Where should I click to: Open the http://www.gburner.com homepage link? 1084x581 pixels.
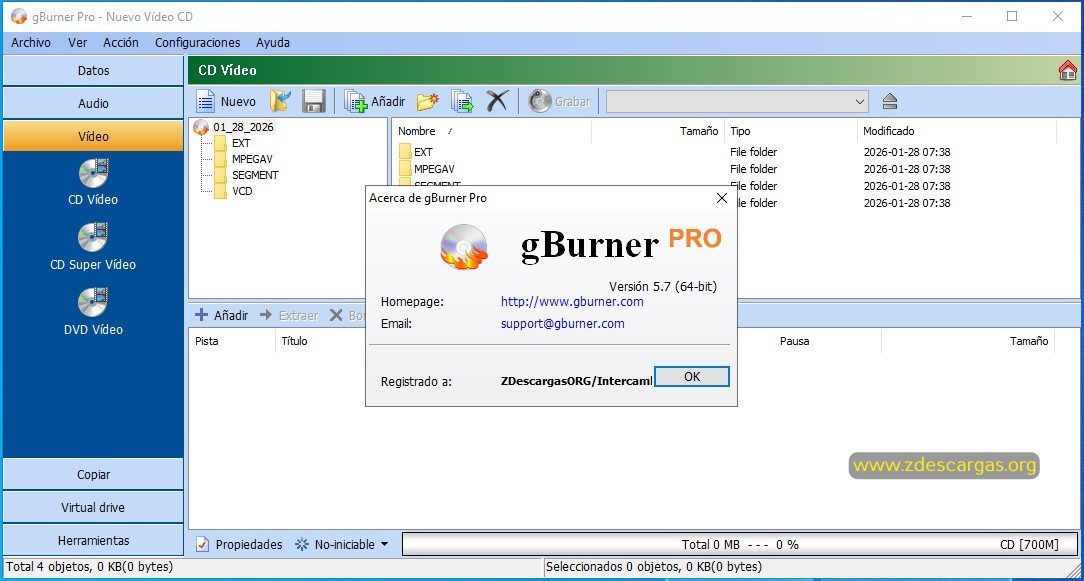click(x=572, y=302)
